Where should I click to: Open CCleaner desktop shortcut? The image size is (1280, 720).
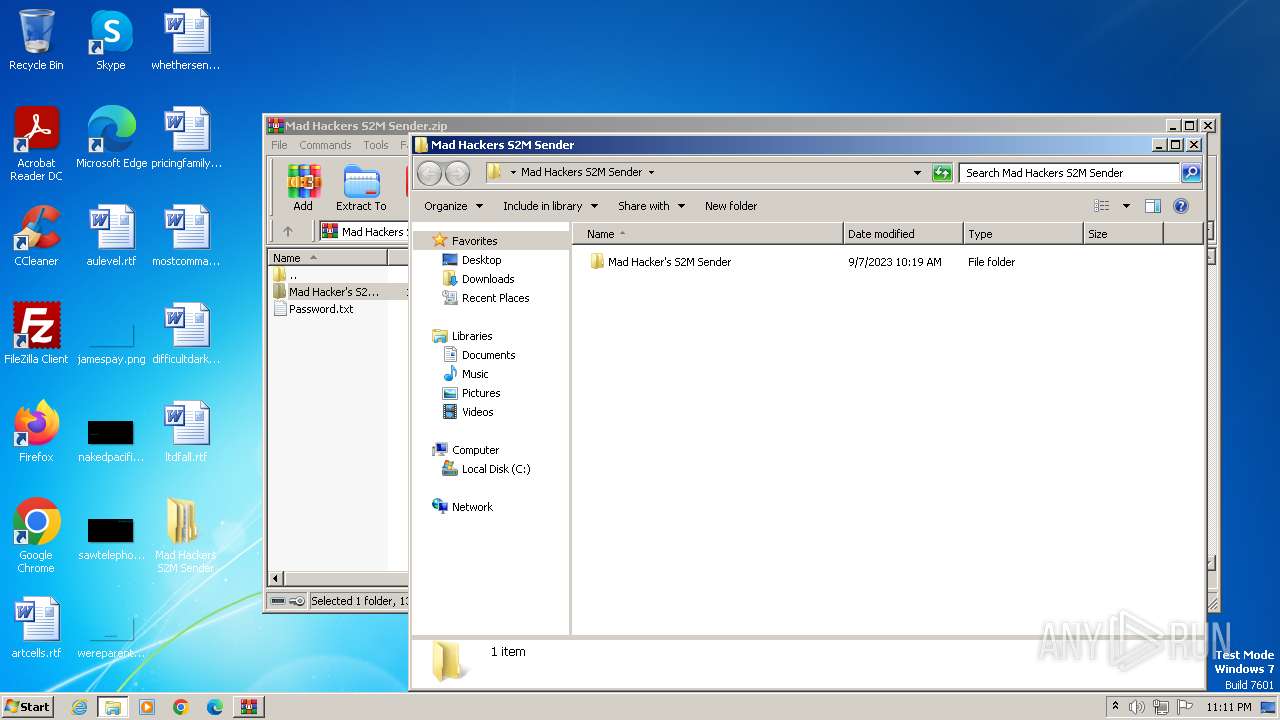tap(36, 237)
